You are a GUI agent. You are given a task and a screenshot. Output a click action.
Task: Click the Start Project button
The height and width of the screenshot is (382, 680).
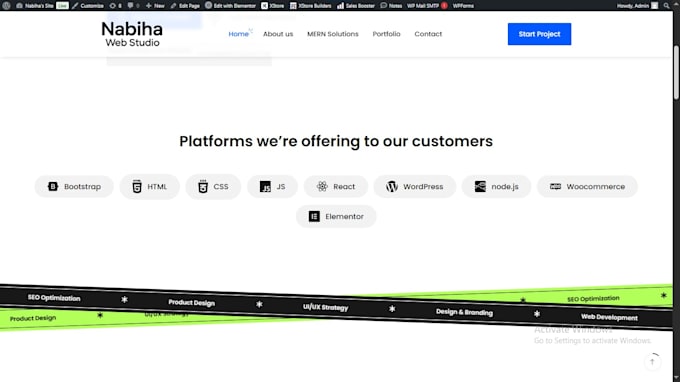pyautogui.click(x=539, y=34)
